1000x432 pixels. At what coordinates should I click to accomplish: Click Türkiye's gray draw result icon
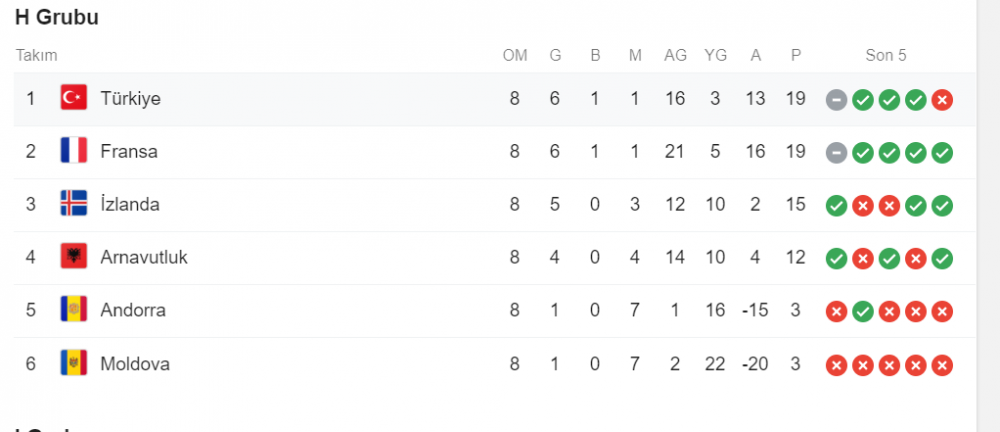tap(836, 100)
